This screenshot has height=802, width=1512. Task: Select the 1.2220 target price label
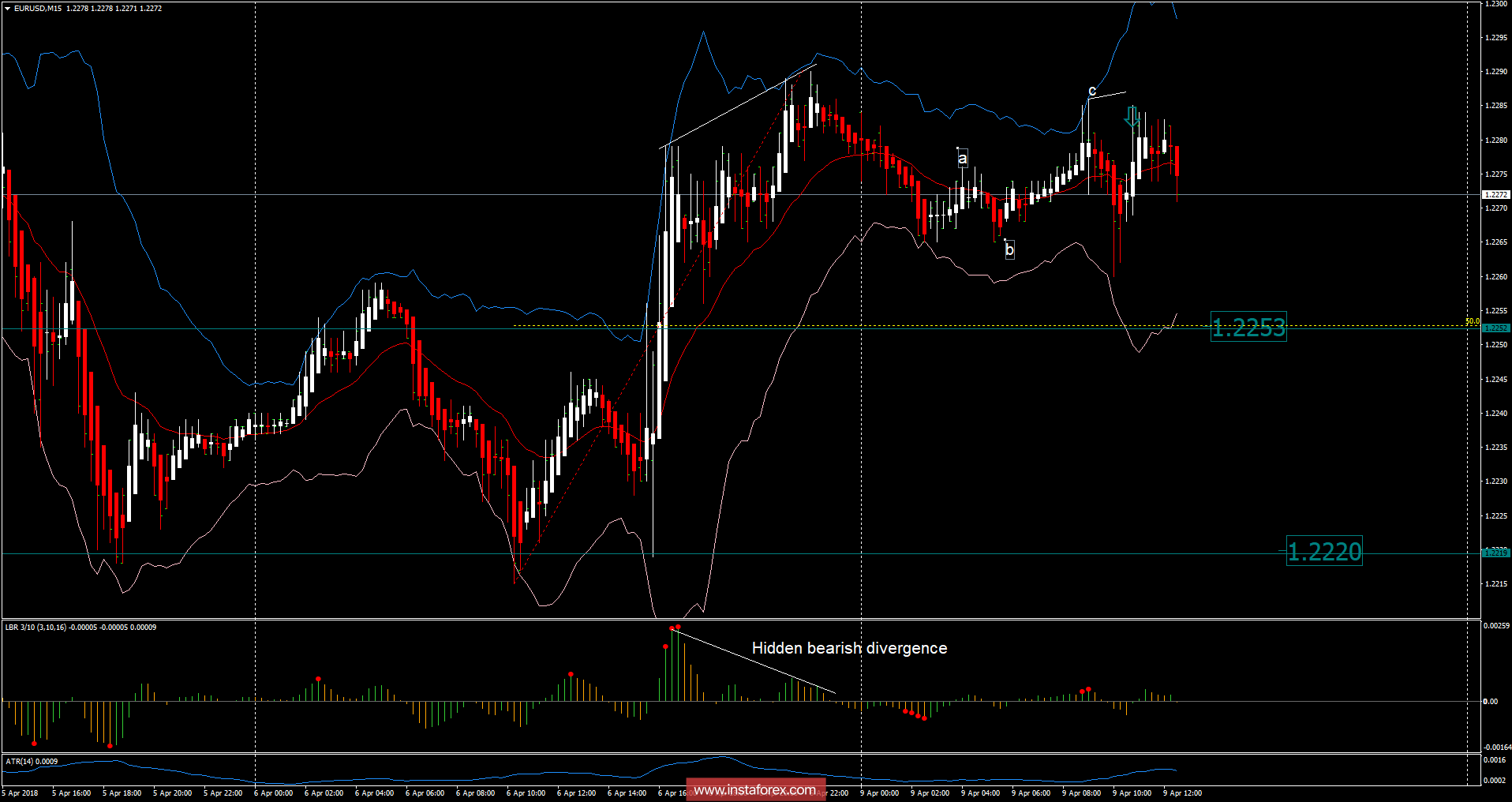[x=1324, y=551]
